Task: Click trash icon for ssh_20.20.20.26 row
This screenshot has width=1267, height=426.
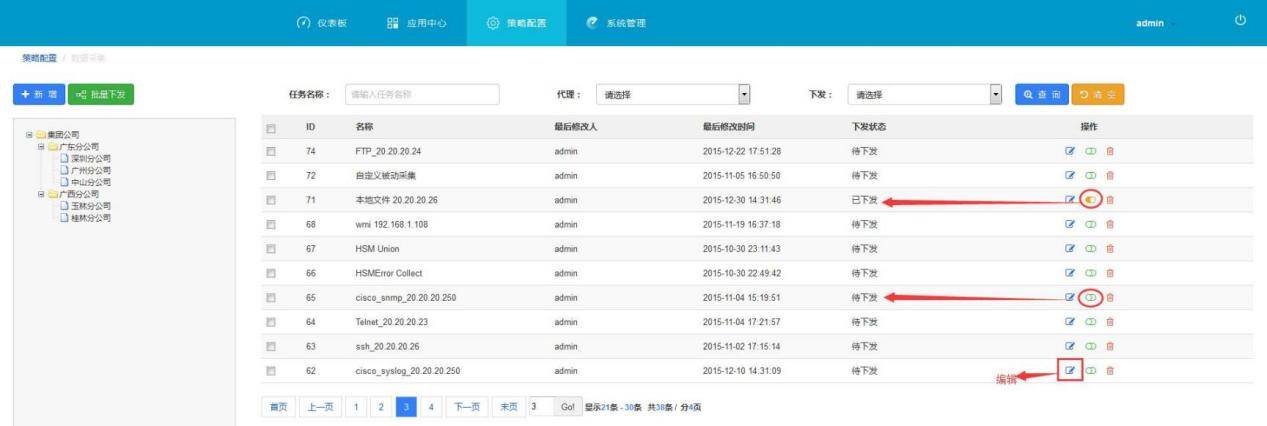Action: tap(1109, 347)
